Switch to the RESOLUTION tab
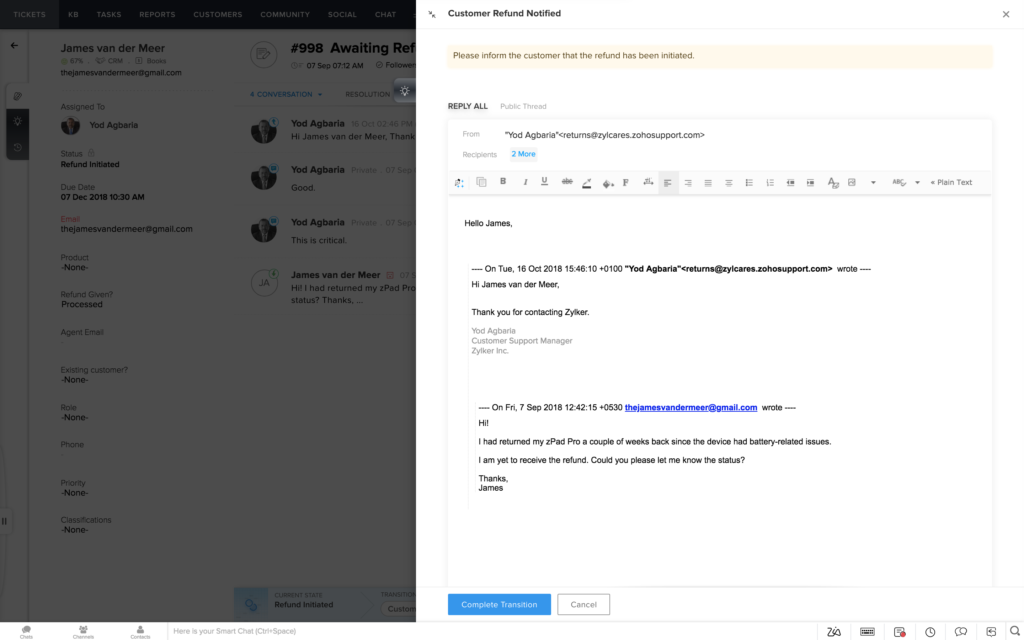1024x640 pixels. (x=368, y=94)
